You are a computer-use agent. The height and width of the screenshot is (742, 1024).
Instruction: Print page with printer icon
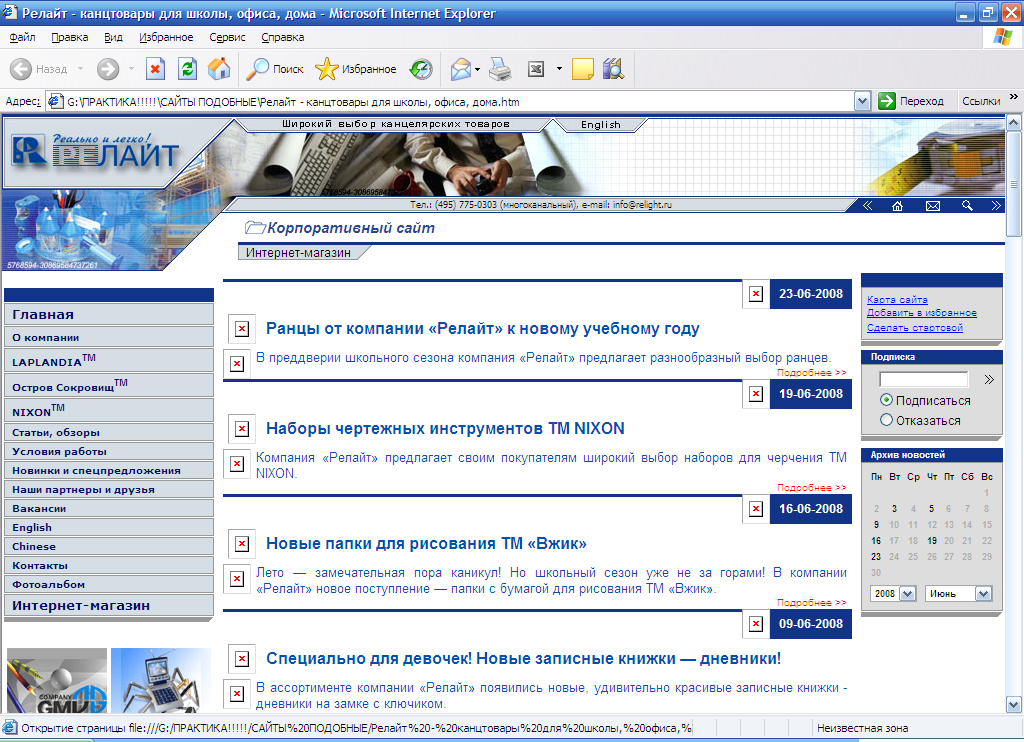pyautogui.click(x=500, y=69)
